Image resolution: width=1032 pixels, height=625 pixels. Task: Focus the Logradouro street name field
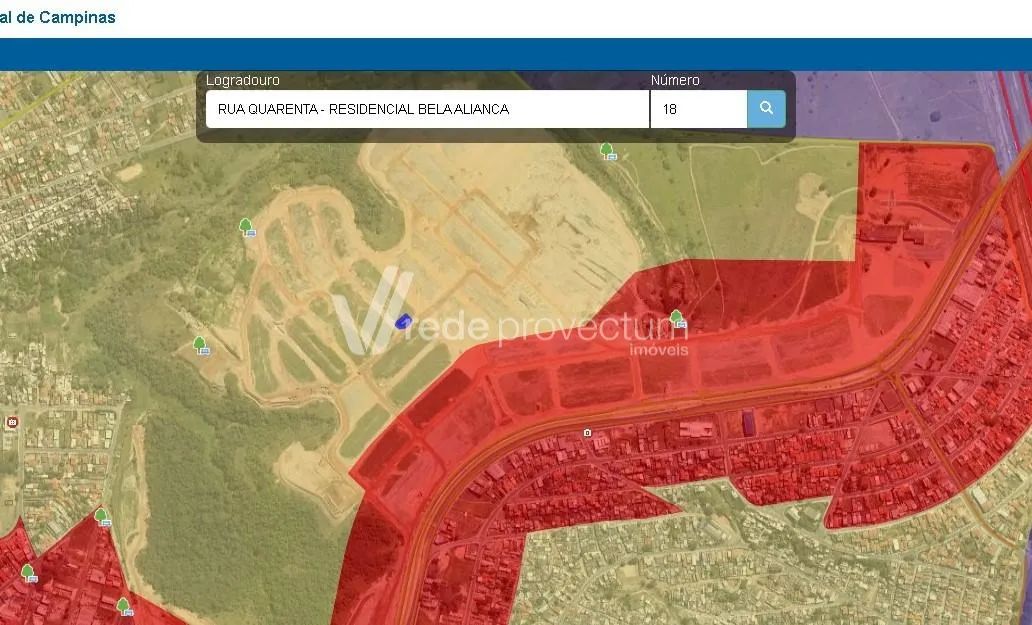pos(427,109)
